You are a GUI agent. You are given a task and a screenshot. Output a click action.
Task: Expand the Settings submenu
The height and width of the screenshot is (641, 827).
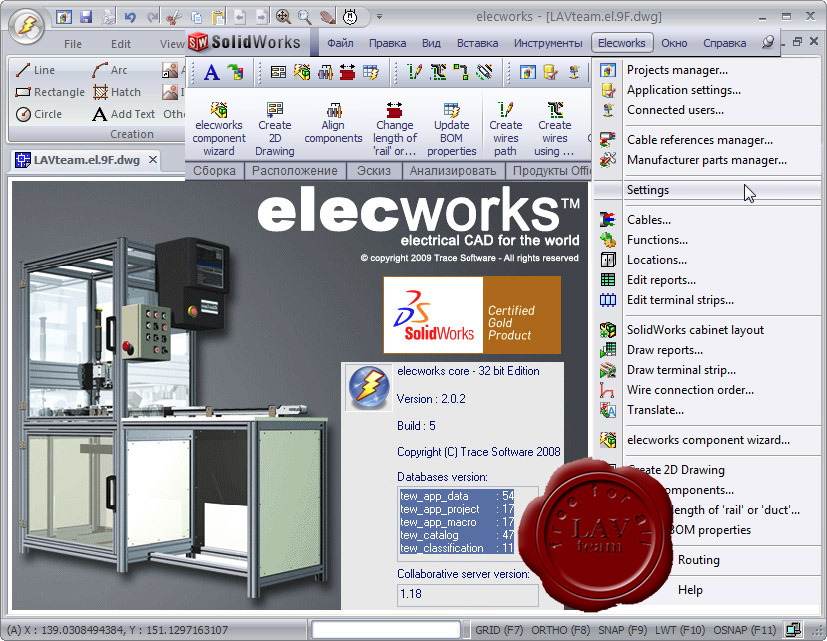click(x=707, y=190)
